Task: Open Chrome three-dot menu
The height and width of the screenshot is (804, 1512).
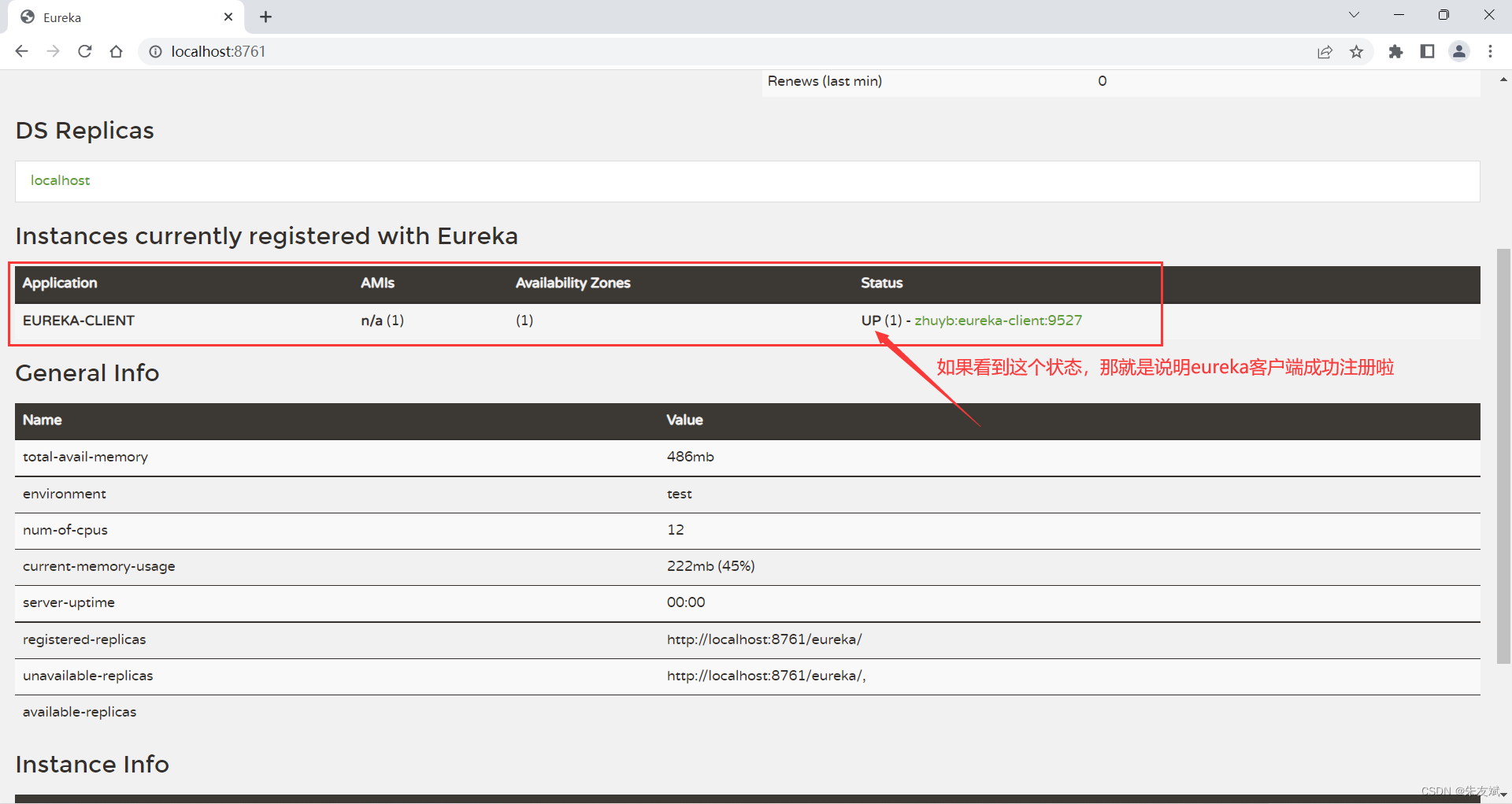Action: 1490,51
